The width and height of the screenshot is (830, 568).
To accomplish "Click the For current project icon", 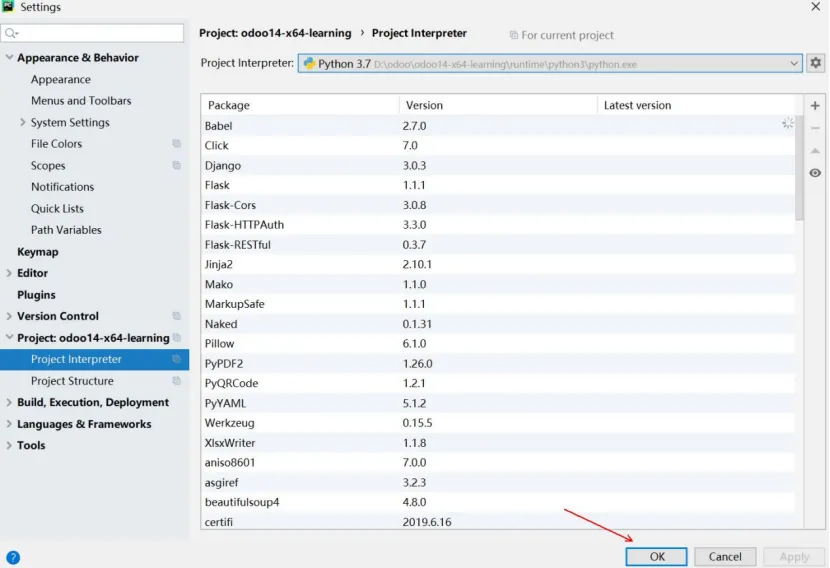I will pos(513,35).
